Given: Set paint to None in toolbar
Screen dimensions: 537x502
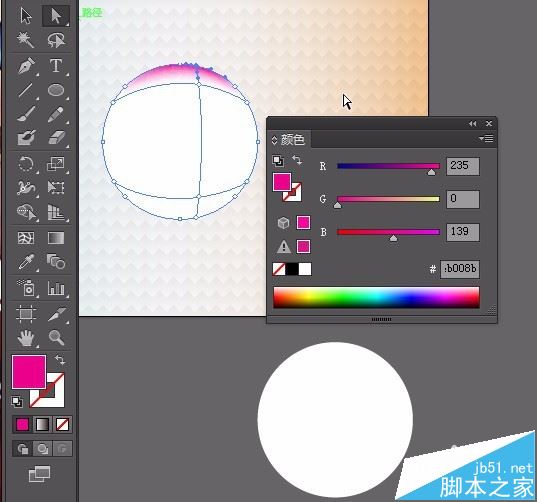Looking at the screenshot, I should coord(62,425).
